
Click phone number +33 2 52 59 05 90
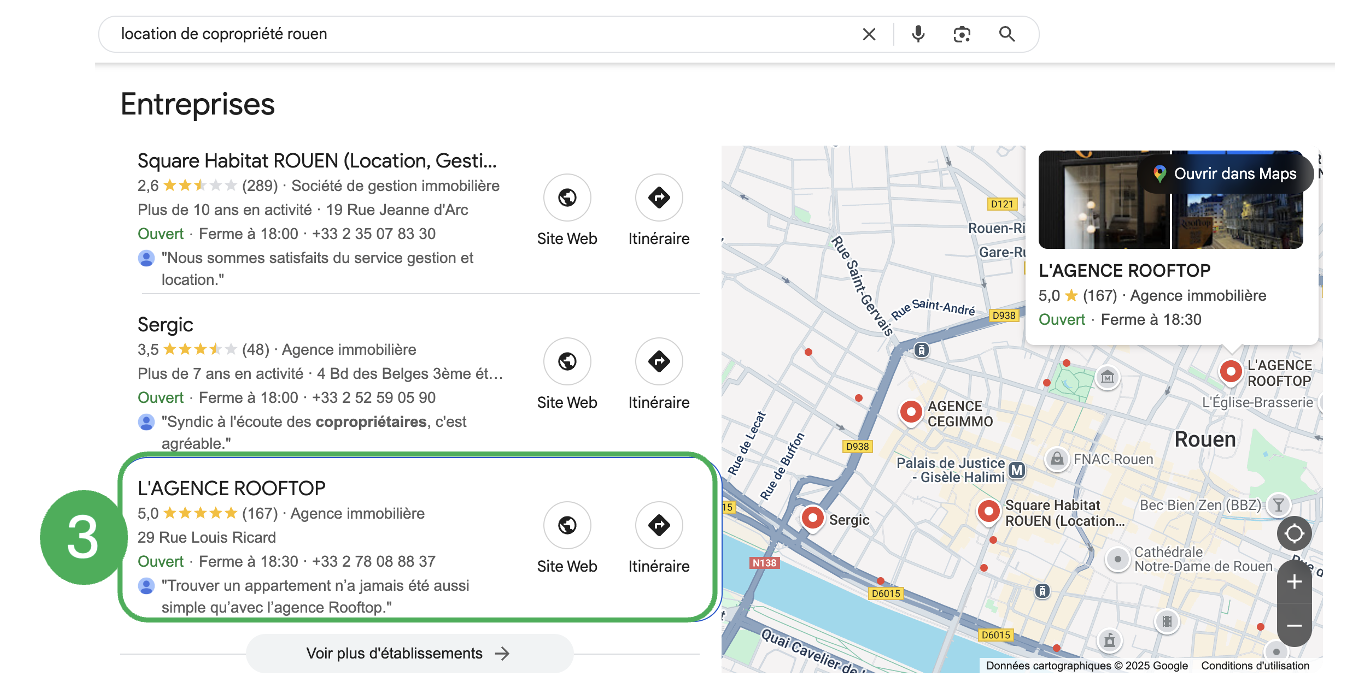point(374,397)
